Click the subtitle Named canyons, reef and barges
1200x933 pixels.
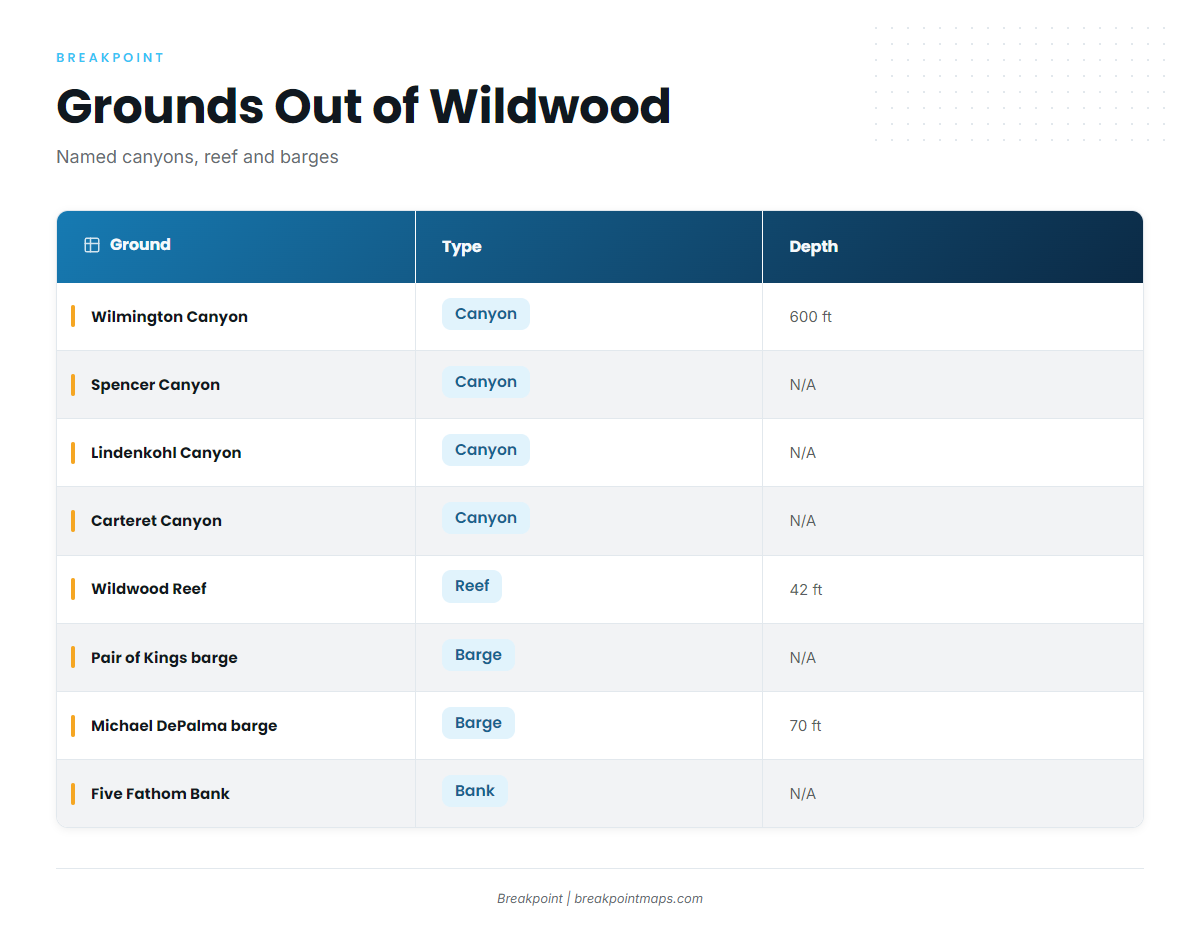(197, 157)
